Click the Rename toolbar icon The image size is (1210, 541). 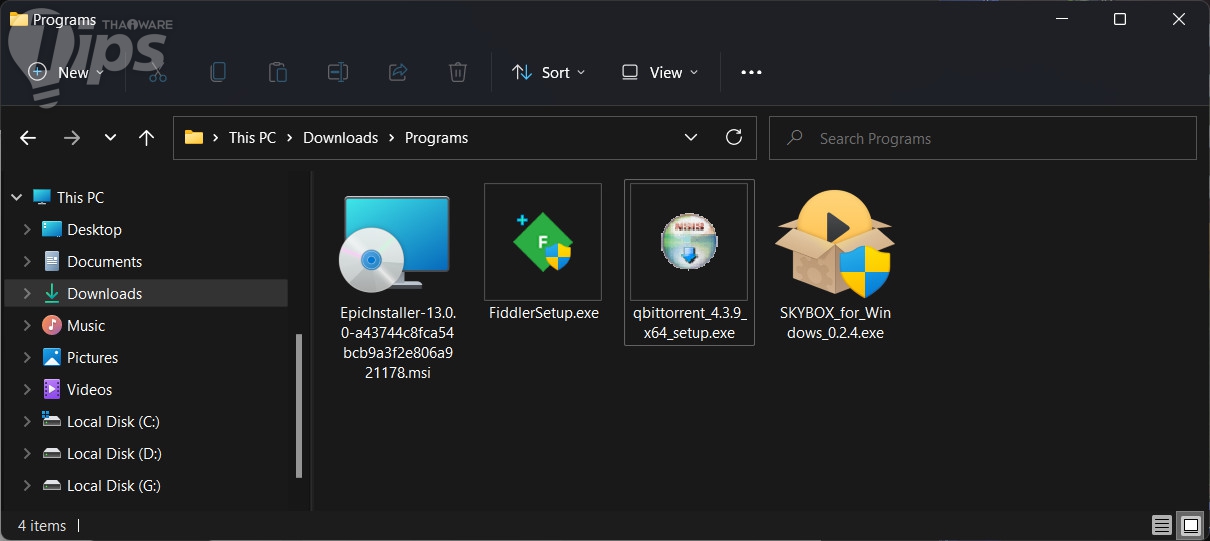(x=338, y=72)
